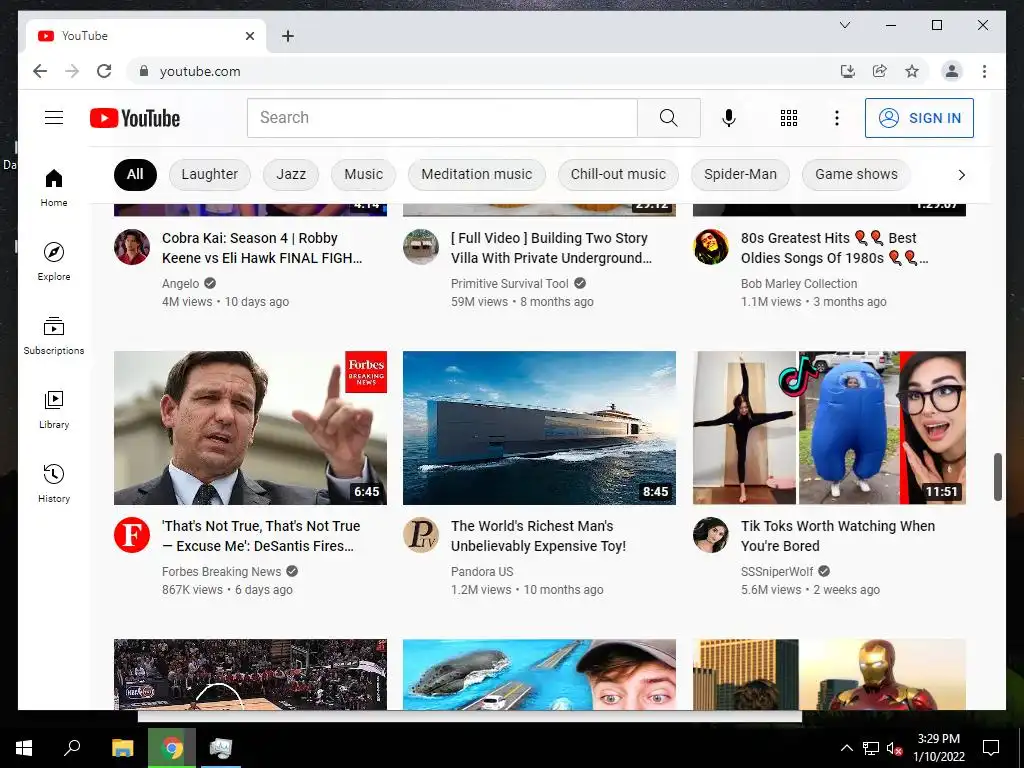The image size is (1024, 768).
Task: Select the Jazz filter chip
Action: [291, 174]
